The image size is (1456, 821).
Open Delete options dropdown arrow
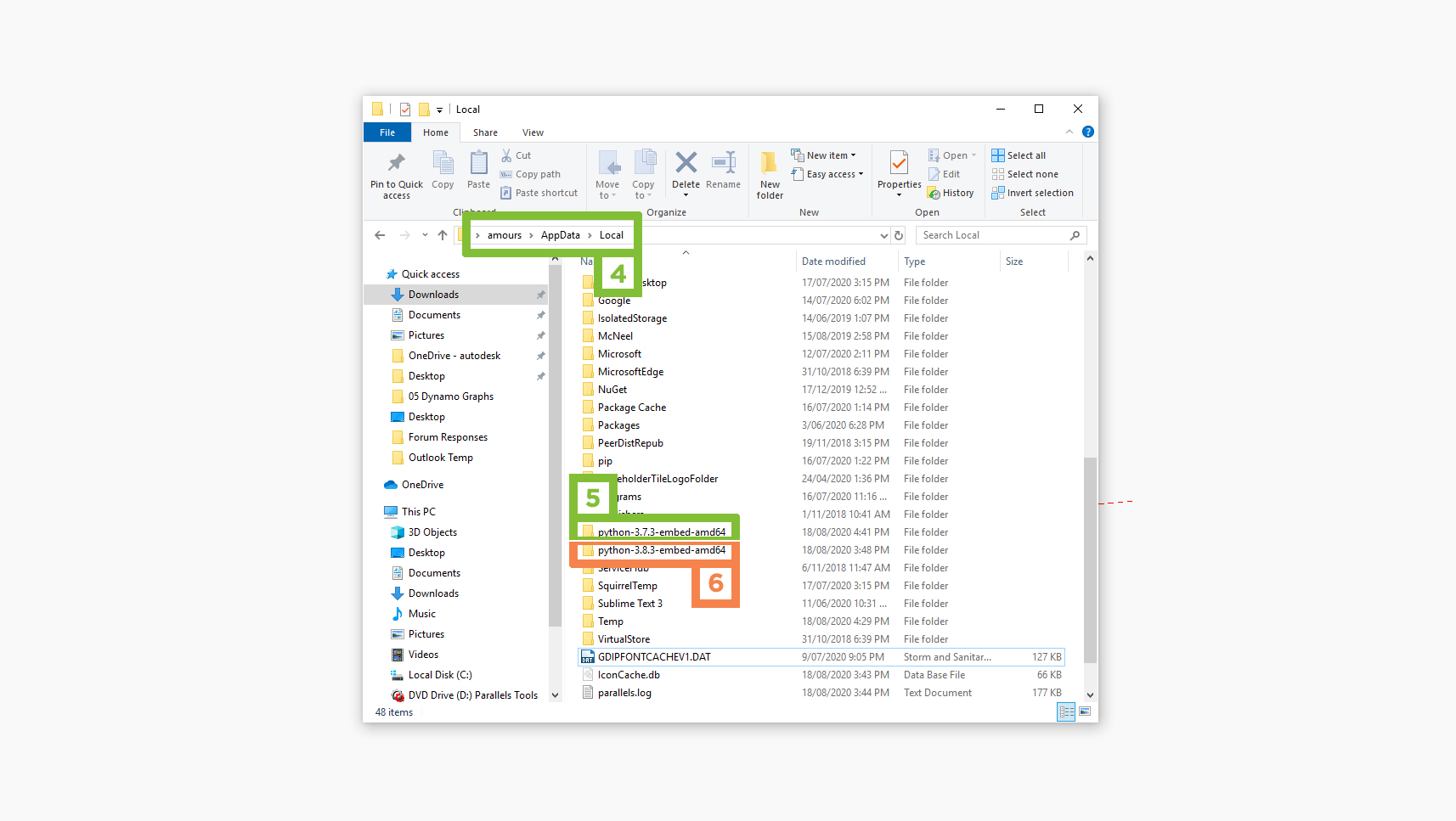pyautogui.click(x=686, y=195)
